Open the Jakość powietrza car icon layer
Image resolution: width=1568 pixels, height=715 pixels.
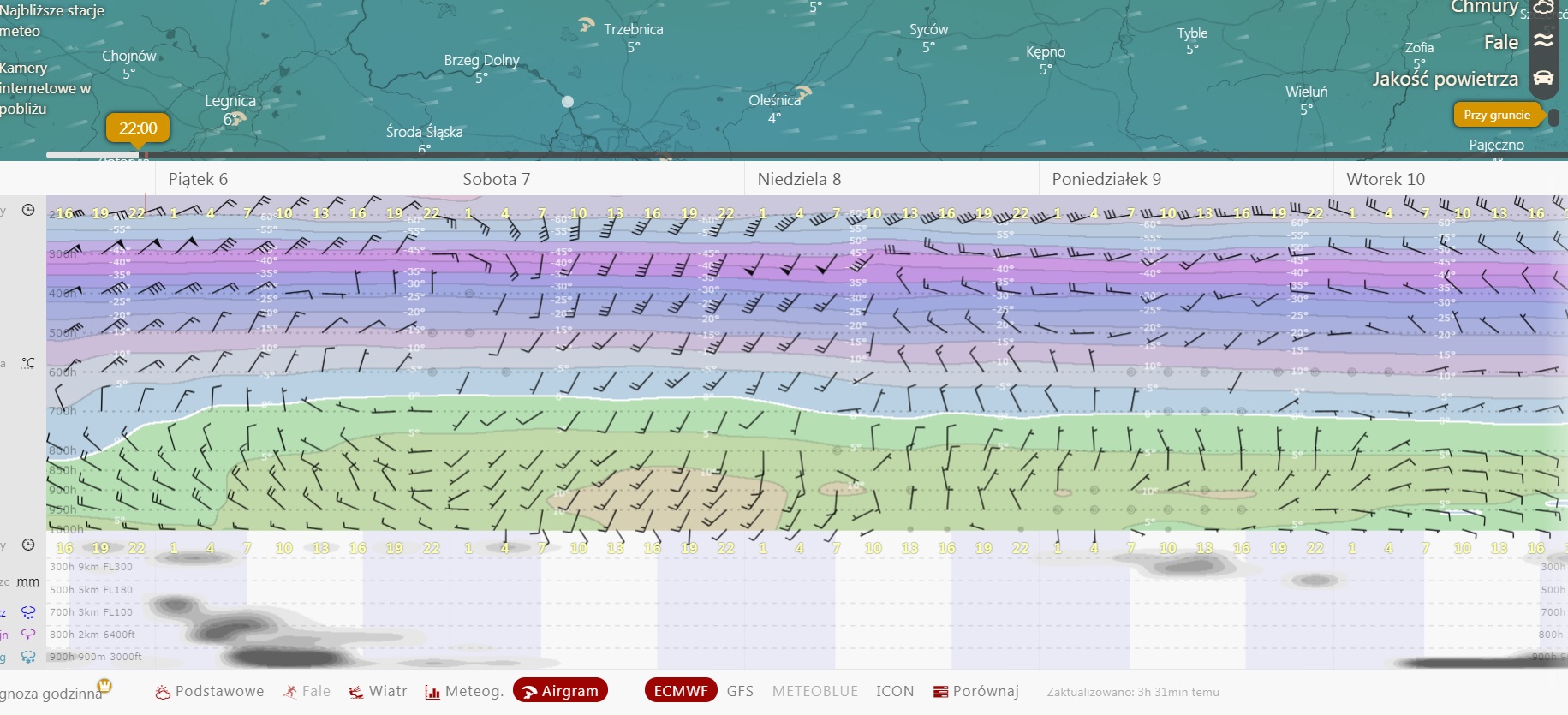(1543, 79)
